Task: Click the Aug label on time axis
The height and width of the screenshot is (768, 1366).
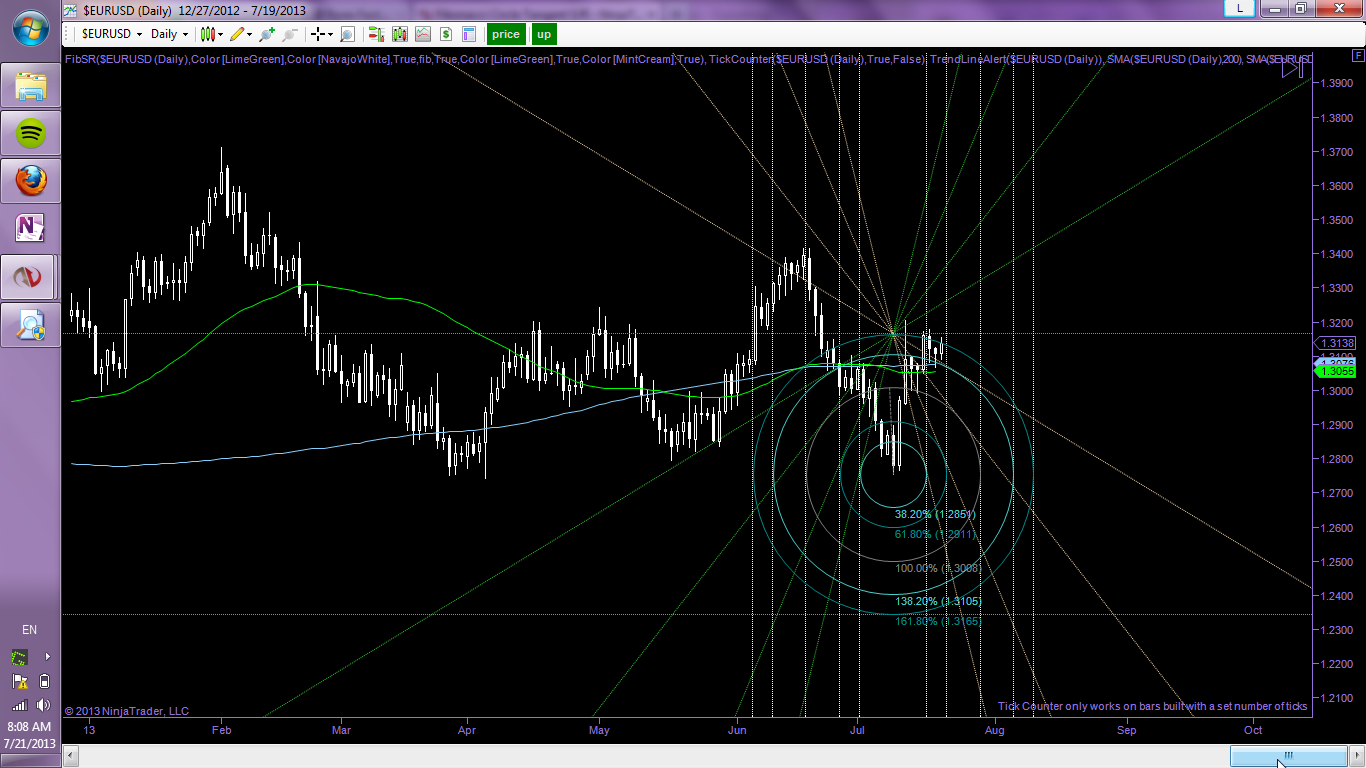Action: (994, 731)
